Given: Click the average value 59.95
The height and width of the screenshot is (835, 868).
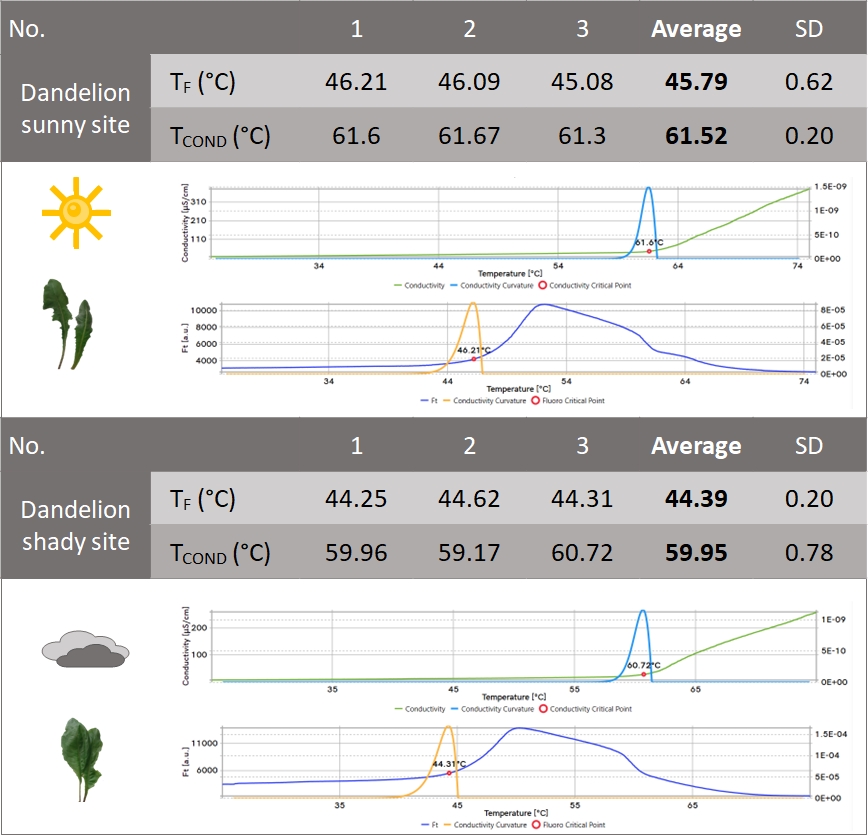Looking at the screenshot, I should tap(696, 552).
